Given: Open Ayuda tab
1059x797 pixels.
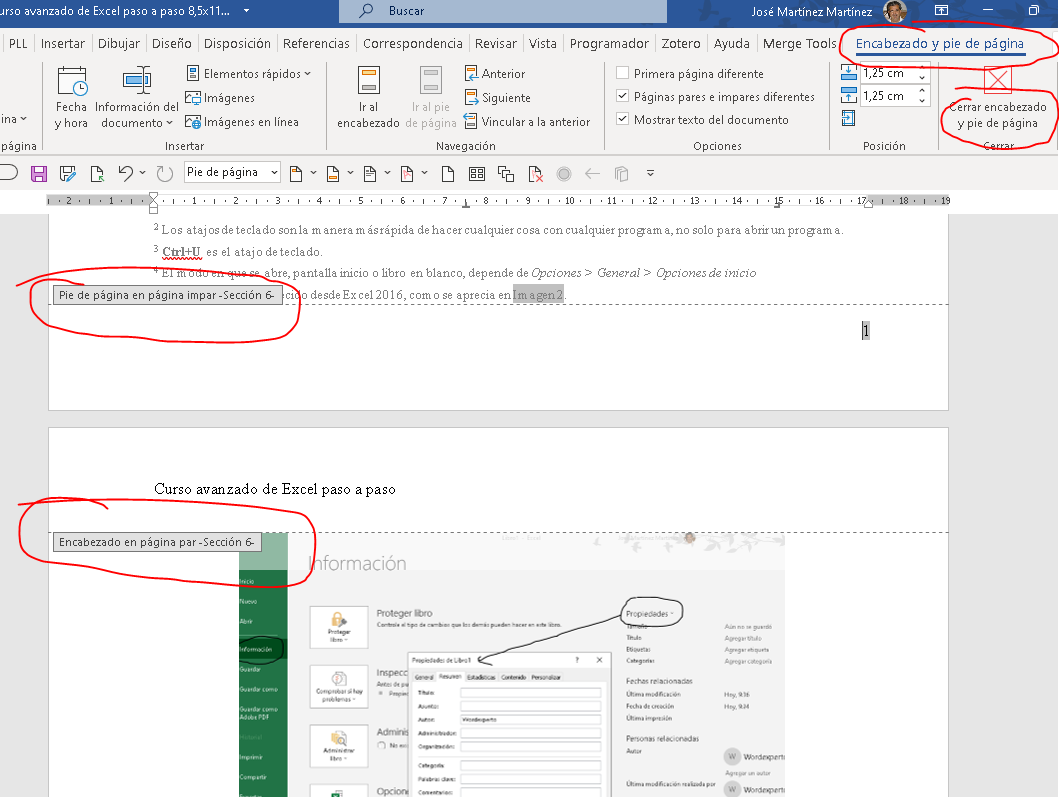Looking at the screenshot, I should pos(731,44).
